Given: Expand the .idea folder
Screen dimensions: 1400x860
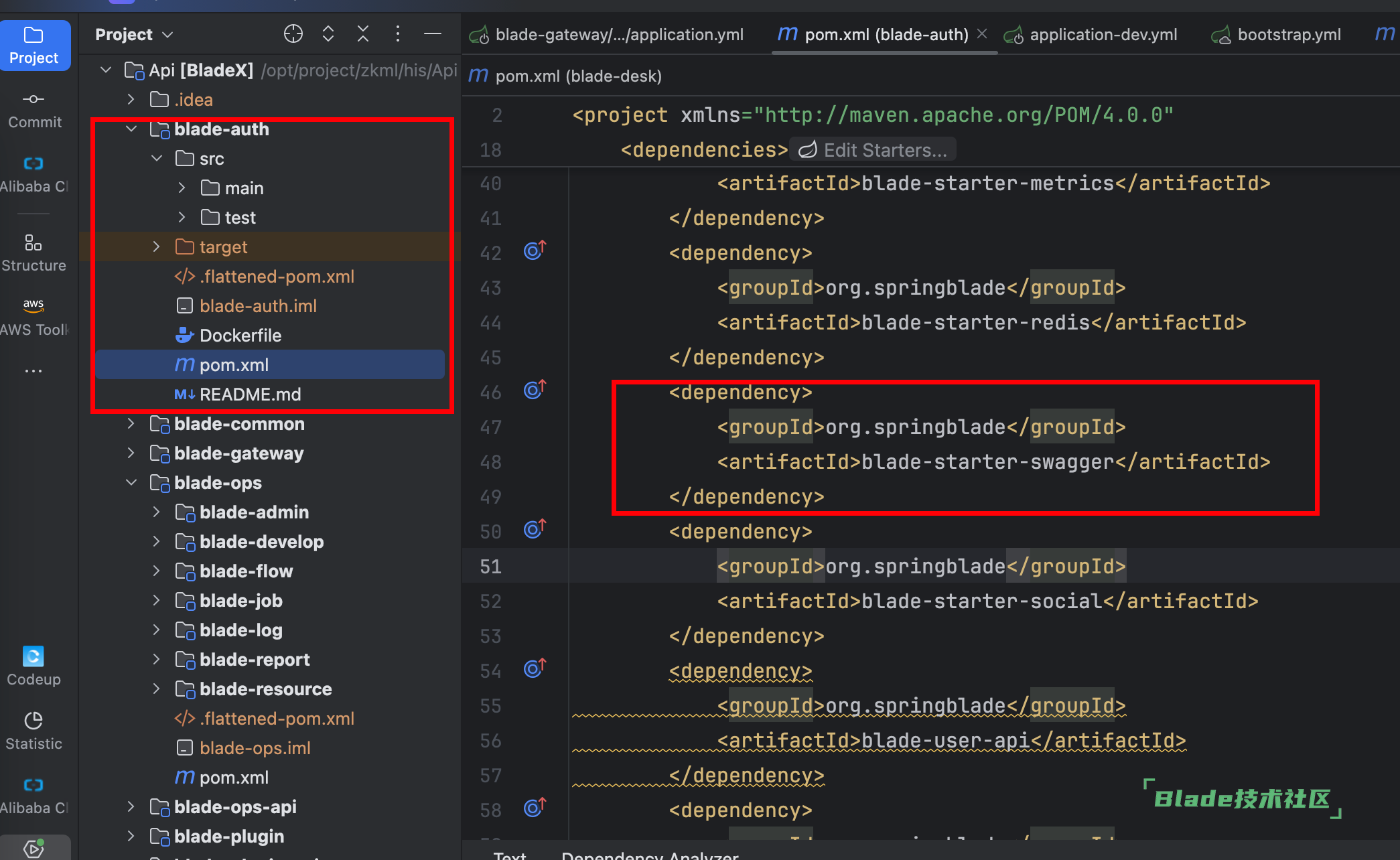Looking at the screenshot, I should coord(131,99).
